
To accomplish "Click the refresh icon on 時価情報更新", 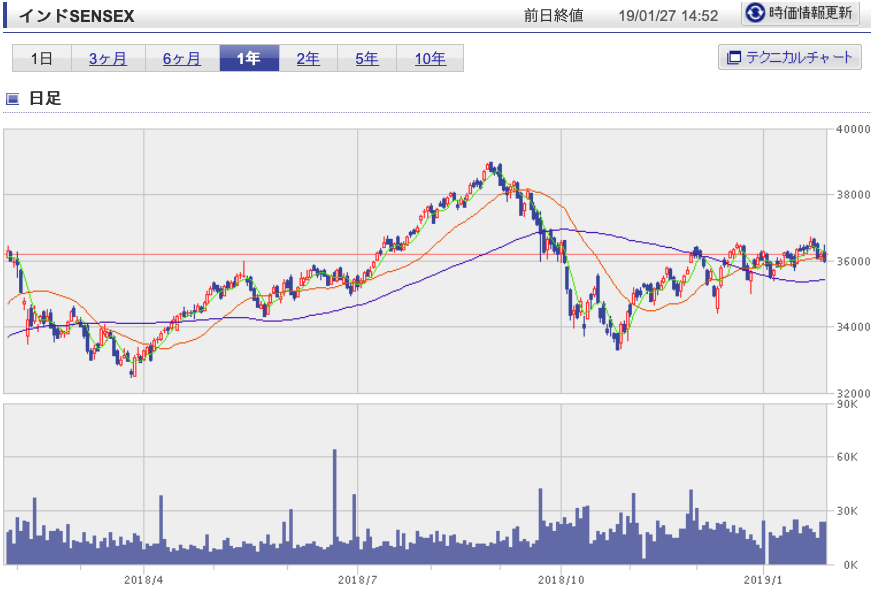I will coord(756,14).
